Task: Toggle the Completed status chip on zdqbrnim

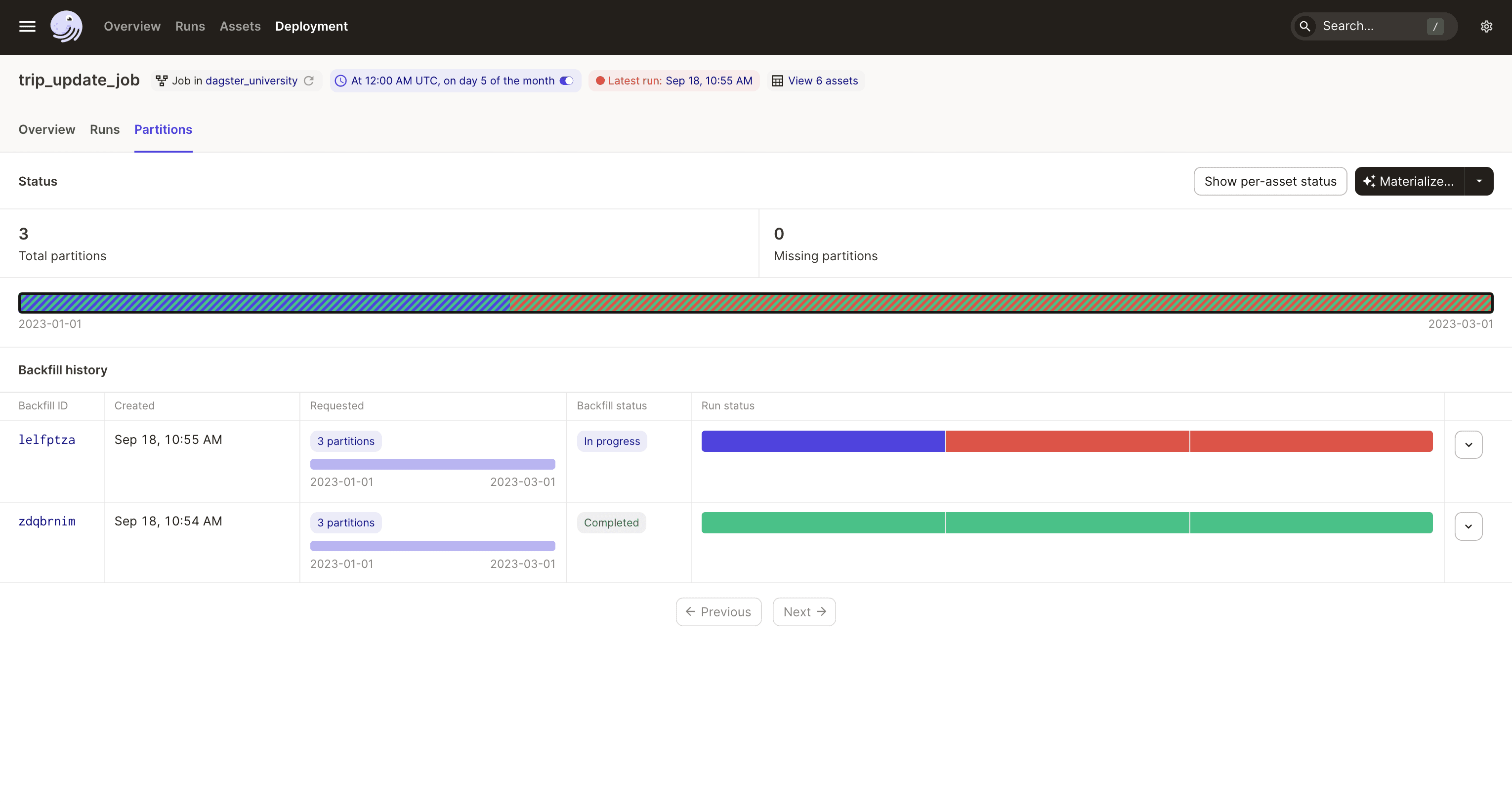Action: click(611, 522)
